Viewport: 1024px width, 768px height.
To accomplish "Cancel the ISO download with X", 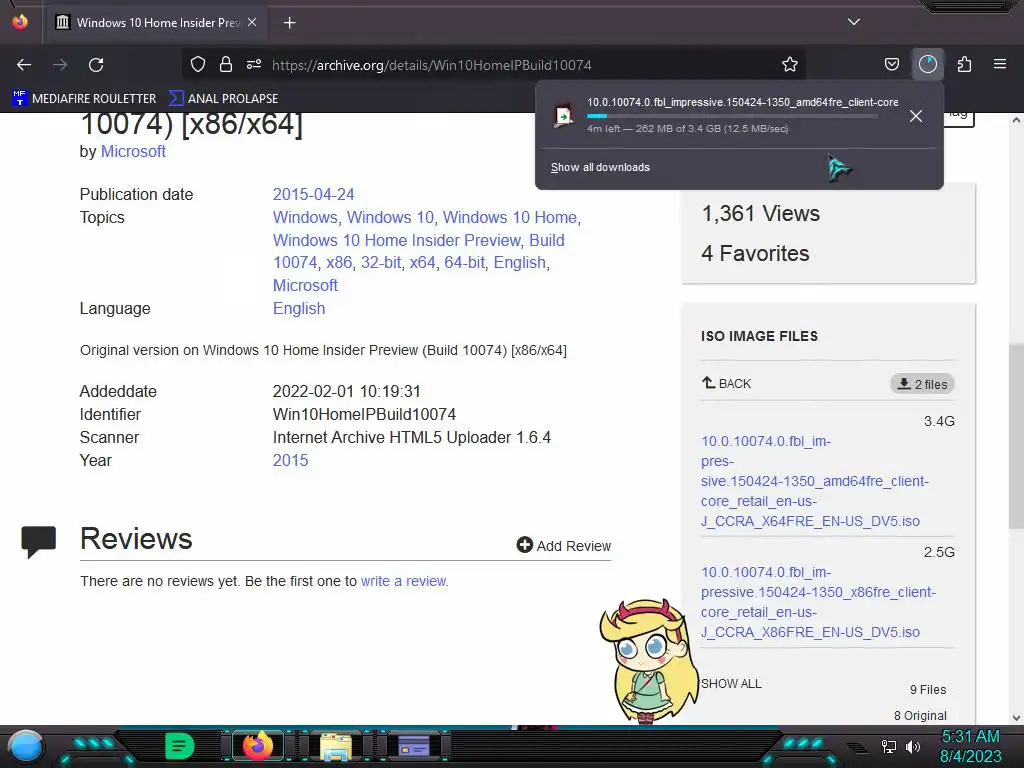I will [x=916, y=116].
